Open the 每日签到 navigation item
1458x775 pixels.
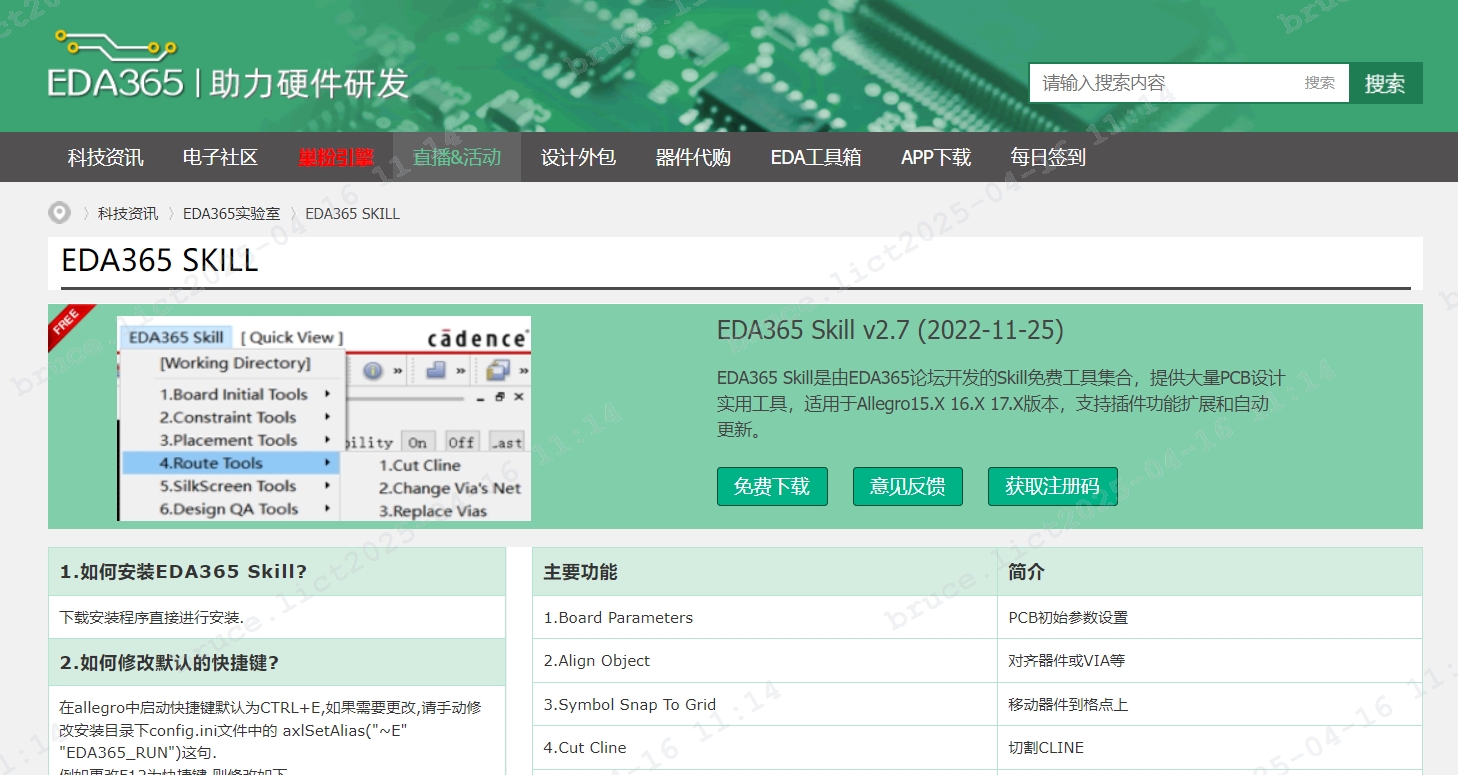click(1048, 157)
